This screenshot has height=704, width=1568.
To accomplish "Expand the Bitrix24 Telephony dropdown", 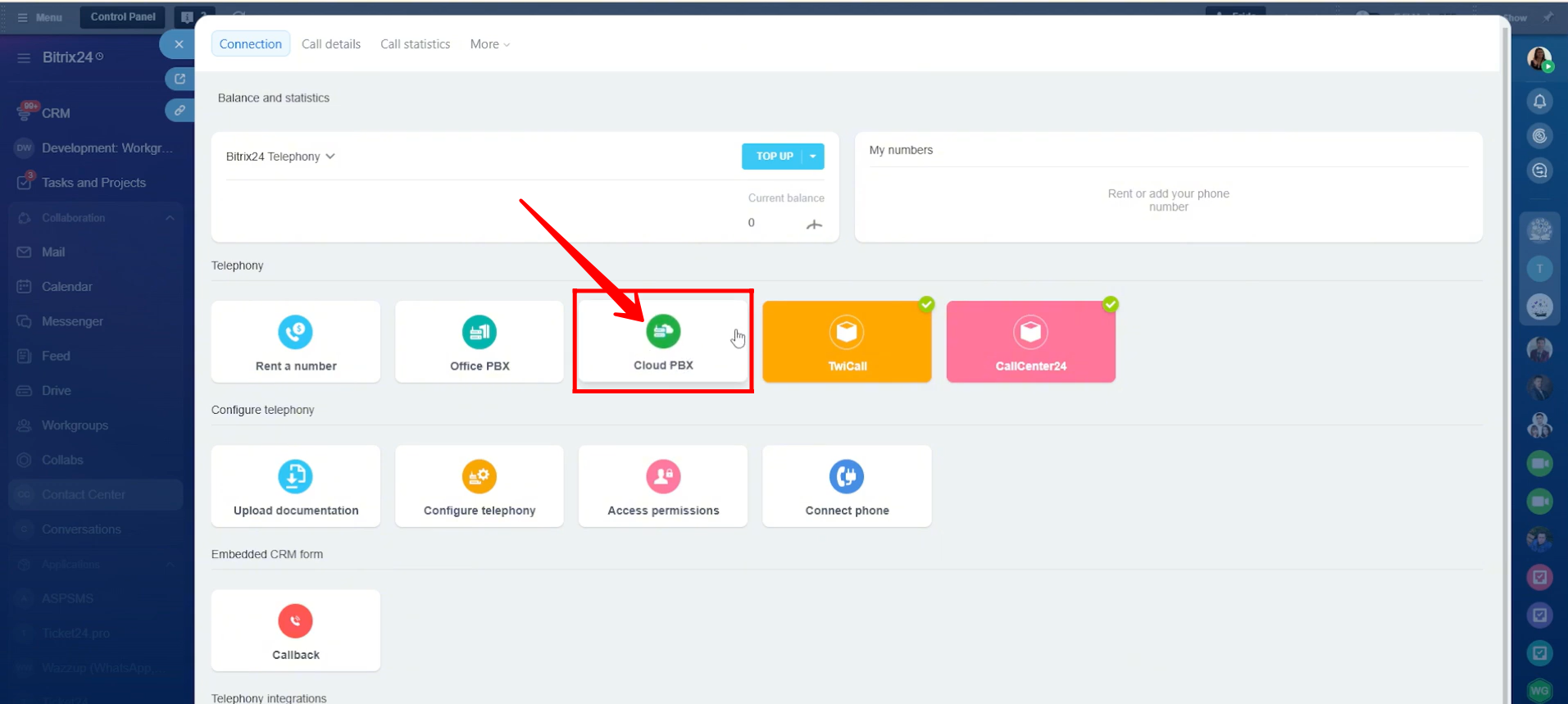I will [280, 157].
